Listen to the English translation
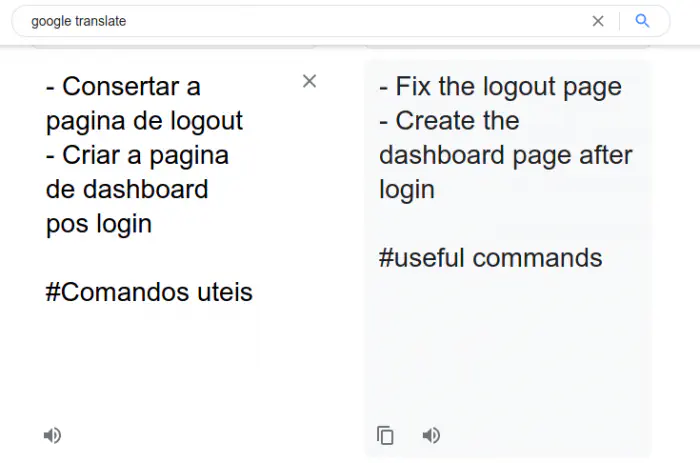This screenshot has height=463, width=700. [x=431, y=435]
